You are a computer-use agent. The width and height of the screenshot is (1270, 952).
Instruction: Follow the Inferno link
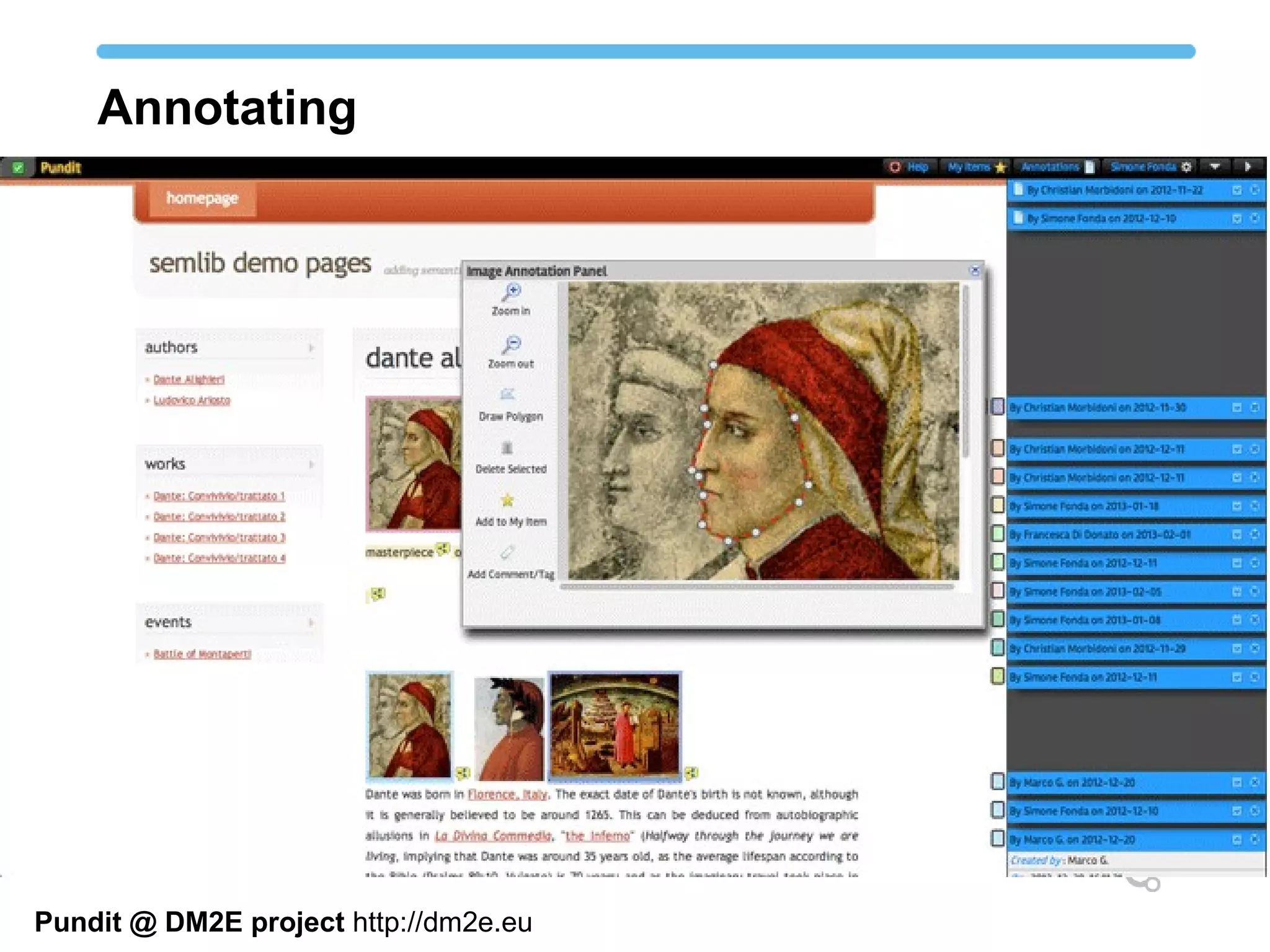click(x=597, y=835)
